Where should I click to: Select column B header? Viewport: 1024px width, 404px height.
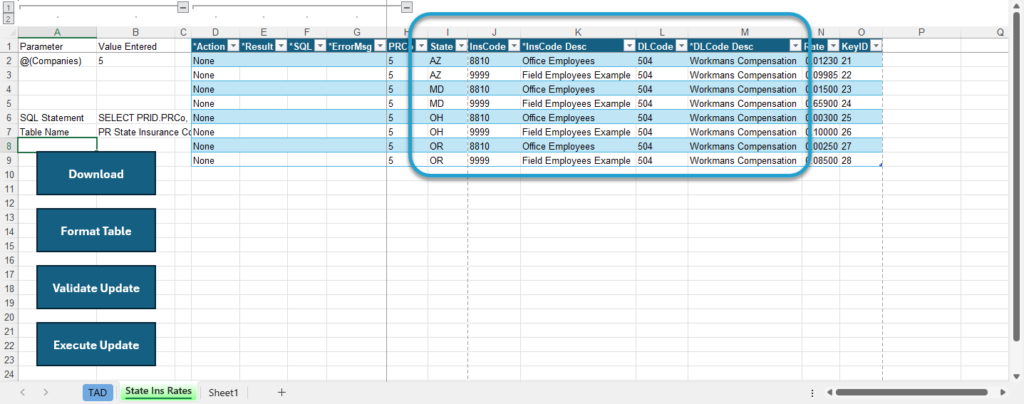click(x=135, y=32)
